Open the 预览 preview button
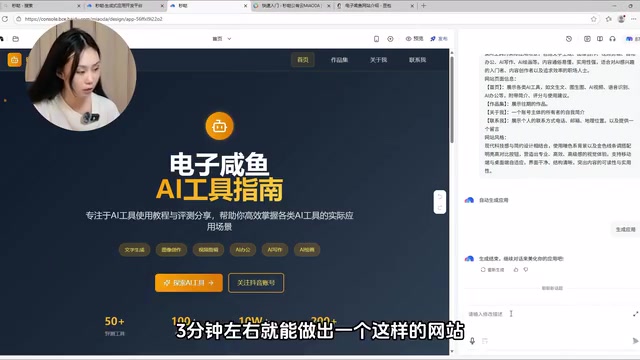Viewport: 640px width, 360px height. pyautogui.click(x=414, y=39)
